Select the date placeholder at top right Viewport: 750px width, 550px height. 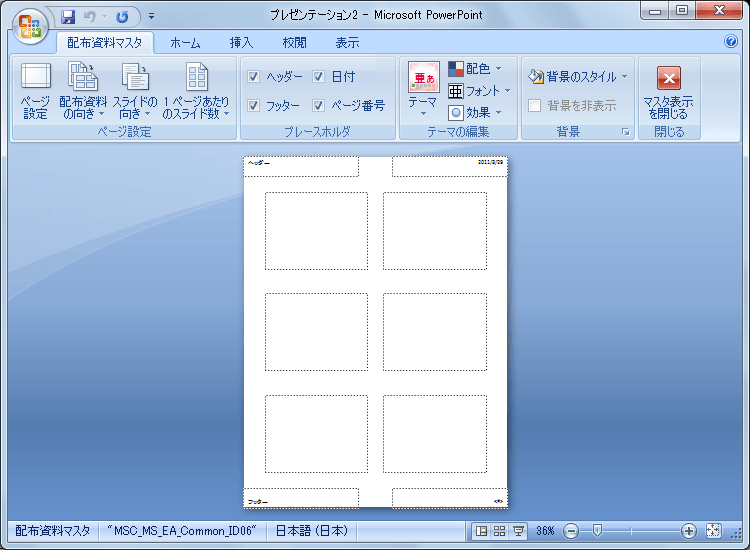450,166
